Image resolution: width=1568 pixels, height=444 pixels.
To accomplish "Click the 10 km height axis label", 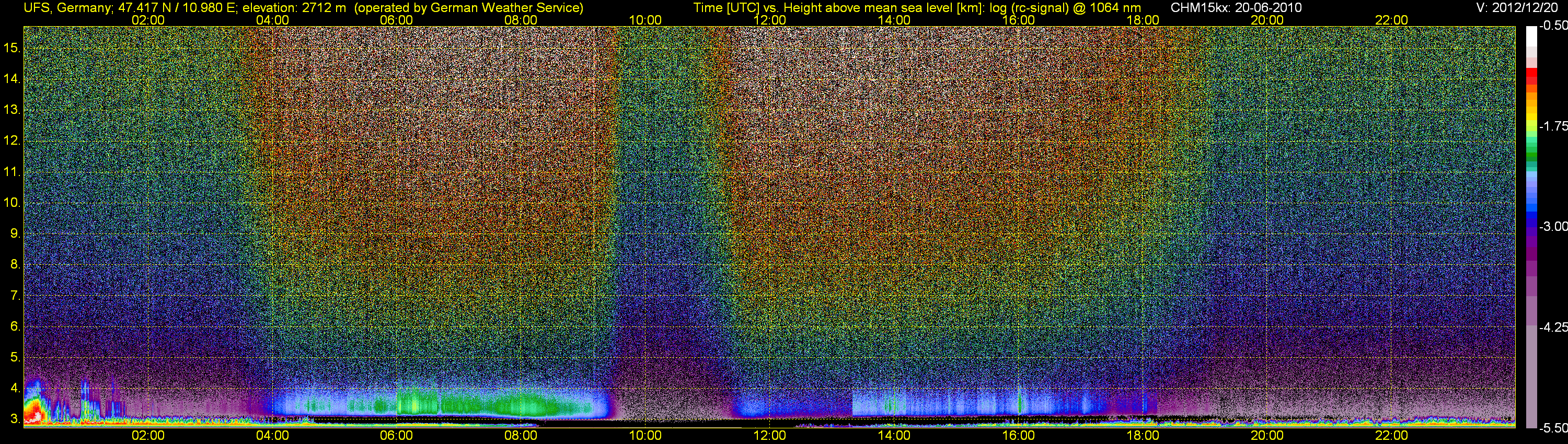I will (11, 203).
